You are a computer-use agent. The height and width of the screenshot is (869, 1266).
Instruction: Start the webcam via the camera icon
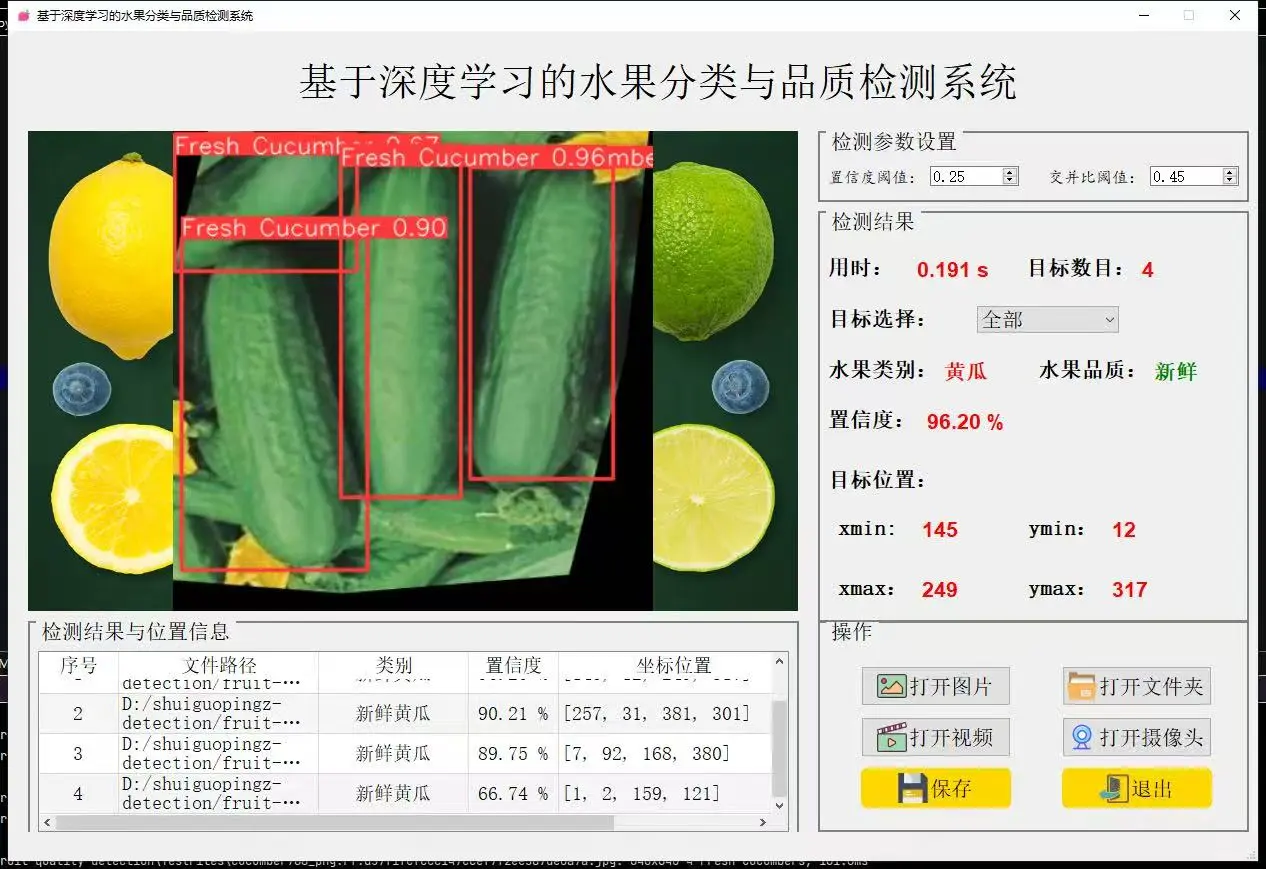point(1136,737)
